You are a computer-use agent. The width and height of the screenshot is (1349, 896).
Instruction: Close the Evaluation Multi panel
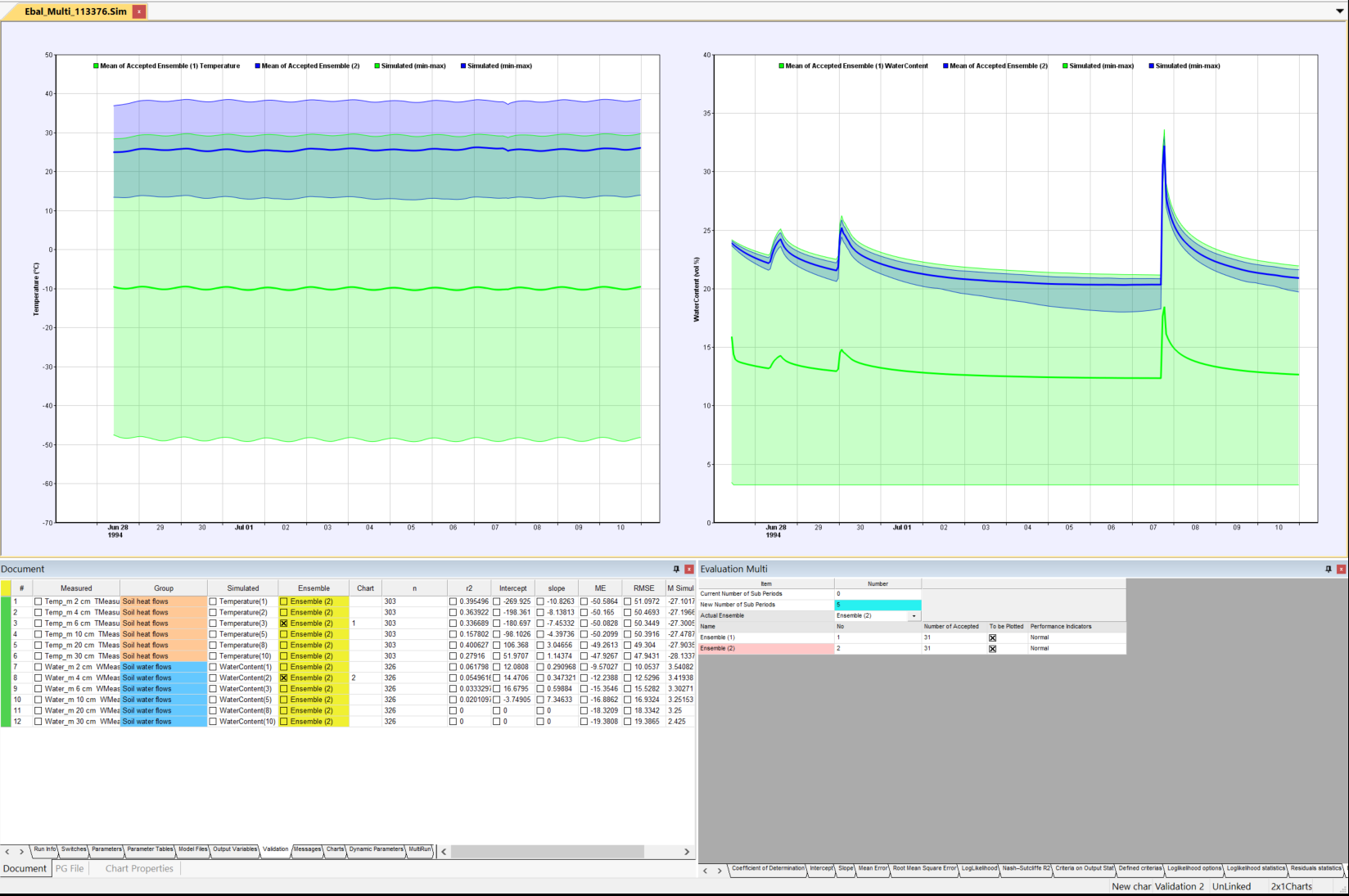[1342, 569]
